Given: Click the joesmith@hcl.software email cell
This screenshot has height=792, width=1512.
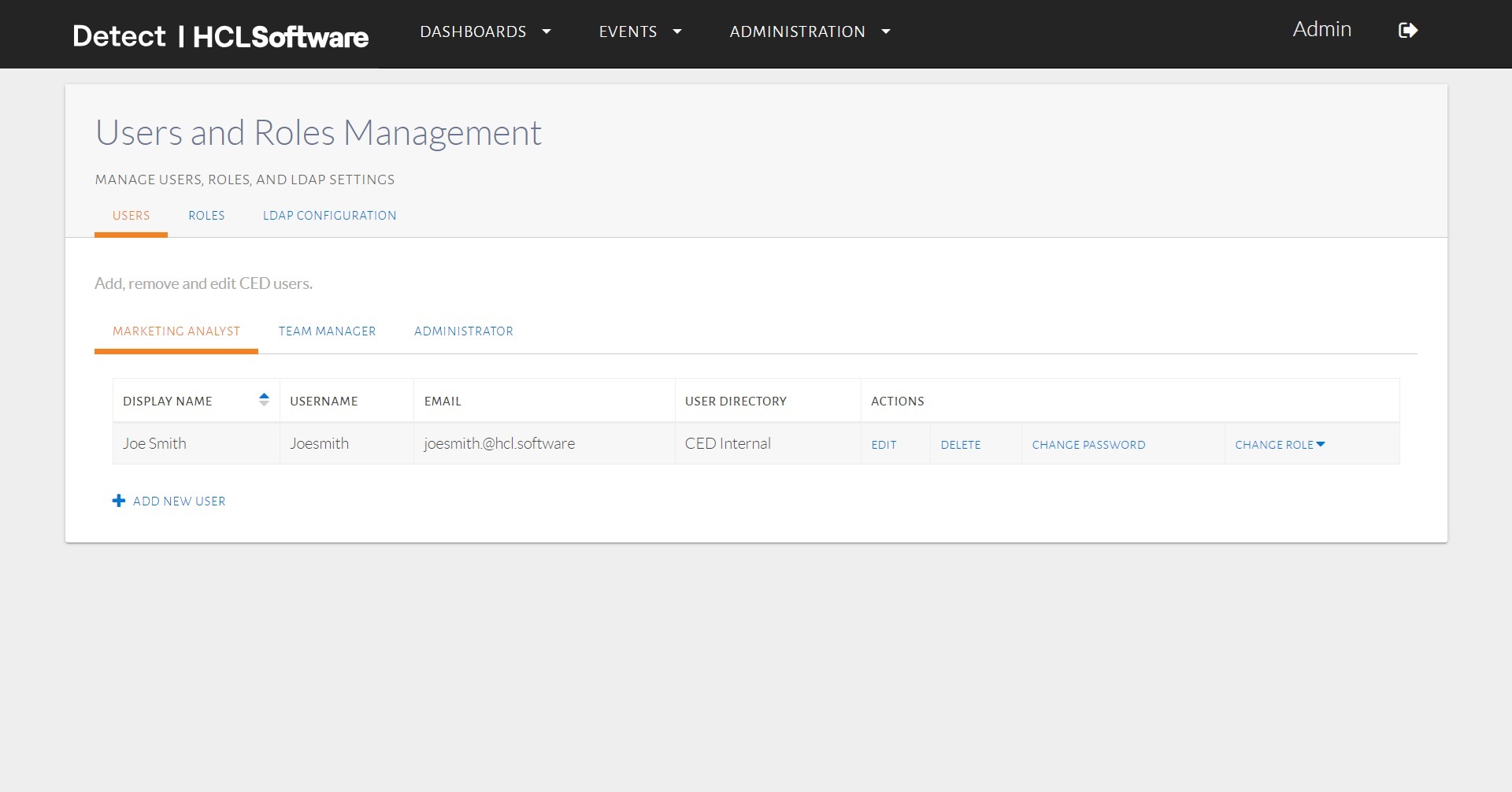Looking at the screenshot, I should (499, 444).
